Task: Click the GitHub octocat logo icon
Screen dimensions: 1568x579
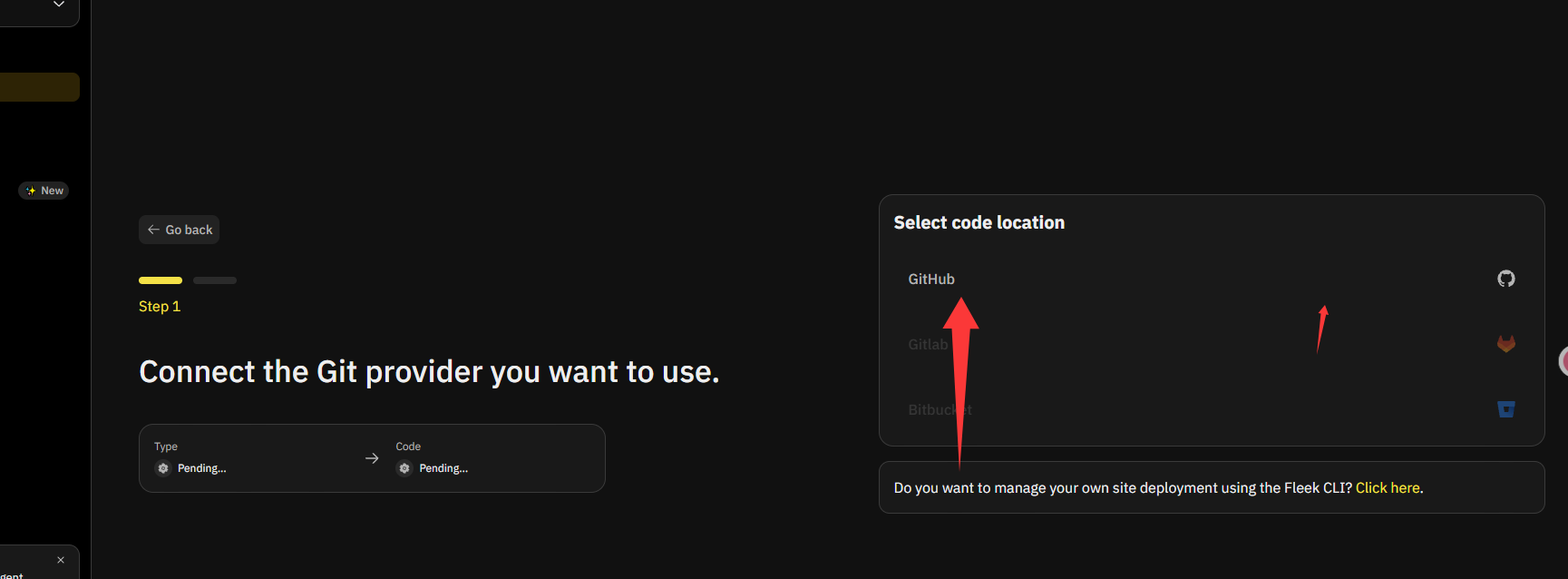Action: pos(1505,279)
